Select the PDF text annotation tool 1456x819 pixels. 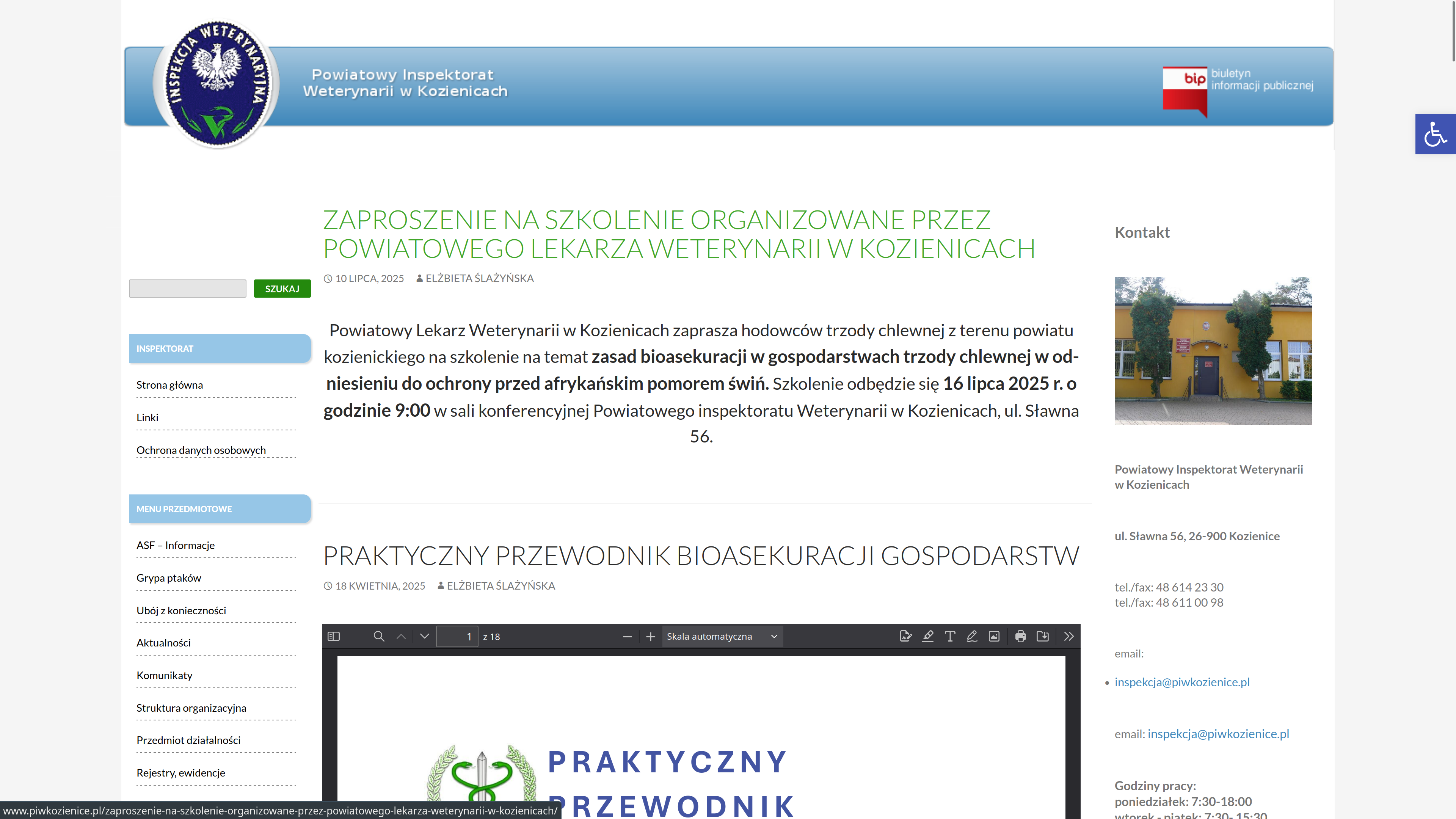pyautogui.click(x=949, y=637)
